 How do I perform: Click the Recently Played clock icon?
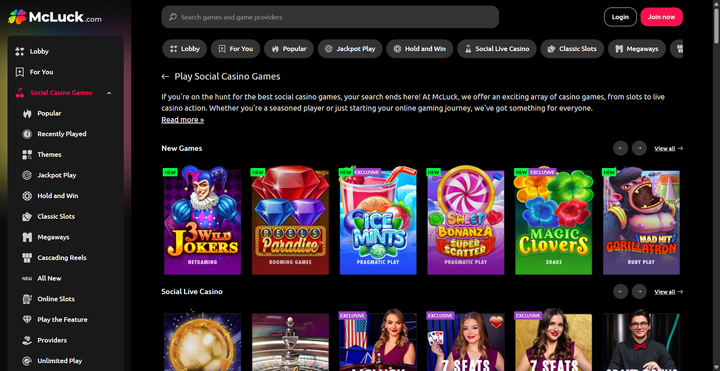(27, 134)
